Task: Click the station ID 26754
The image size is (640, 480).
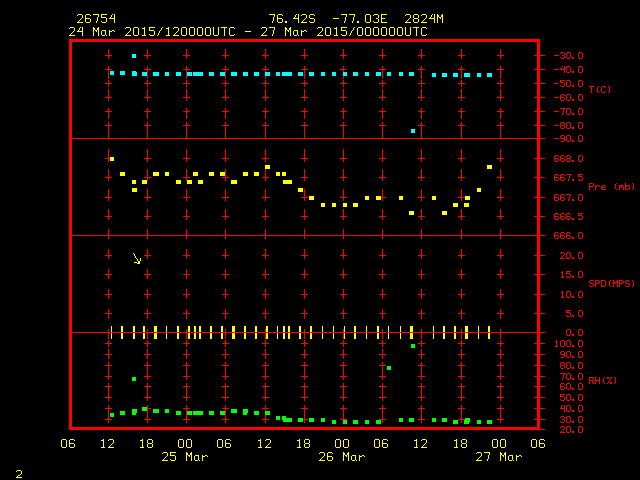Action: 96,19
